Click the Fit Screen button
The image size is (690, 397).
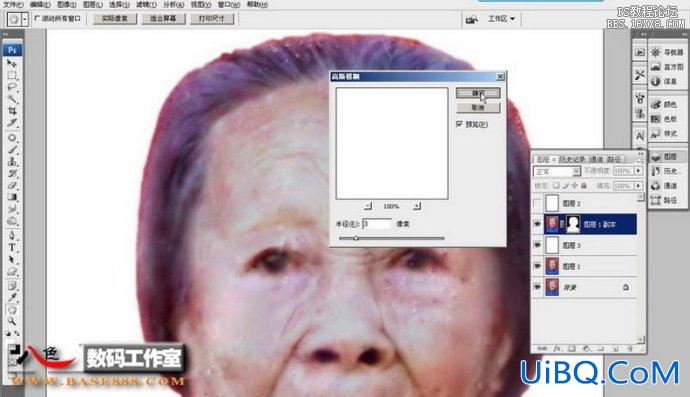pos(163,18)
